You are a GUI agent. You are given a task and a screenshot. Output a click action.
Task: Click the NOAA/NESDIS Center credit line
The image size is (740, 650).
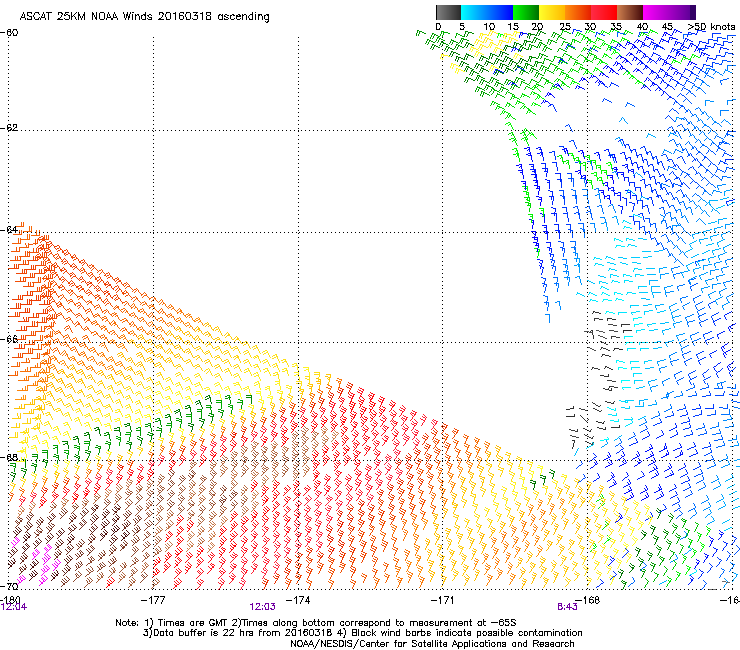[x=432, y=644]
